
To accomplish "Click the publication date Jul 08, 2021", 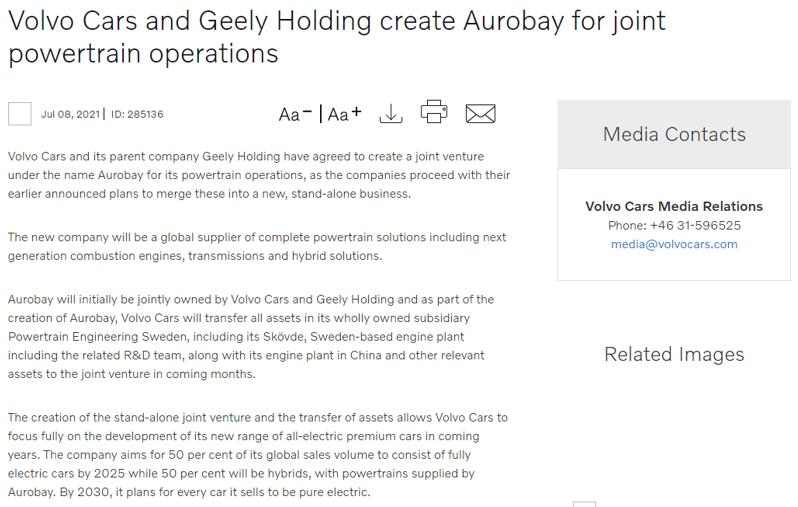I will 70,114.
